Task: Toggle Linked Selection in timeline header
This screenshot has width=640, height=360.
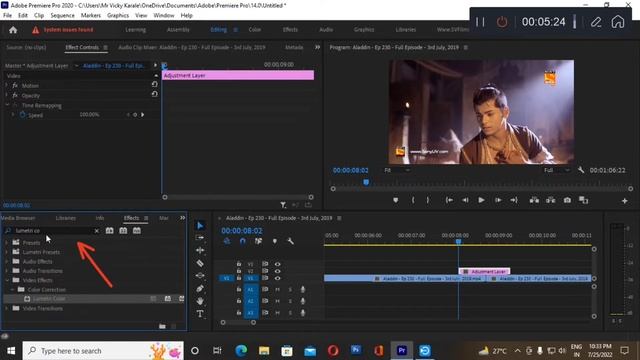Action: (x=258, y=241)
